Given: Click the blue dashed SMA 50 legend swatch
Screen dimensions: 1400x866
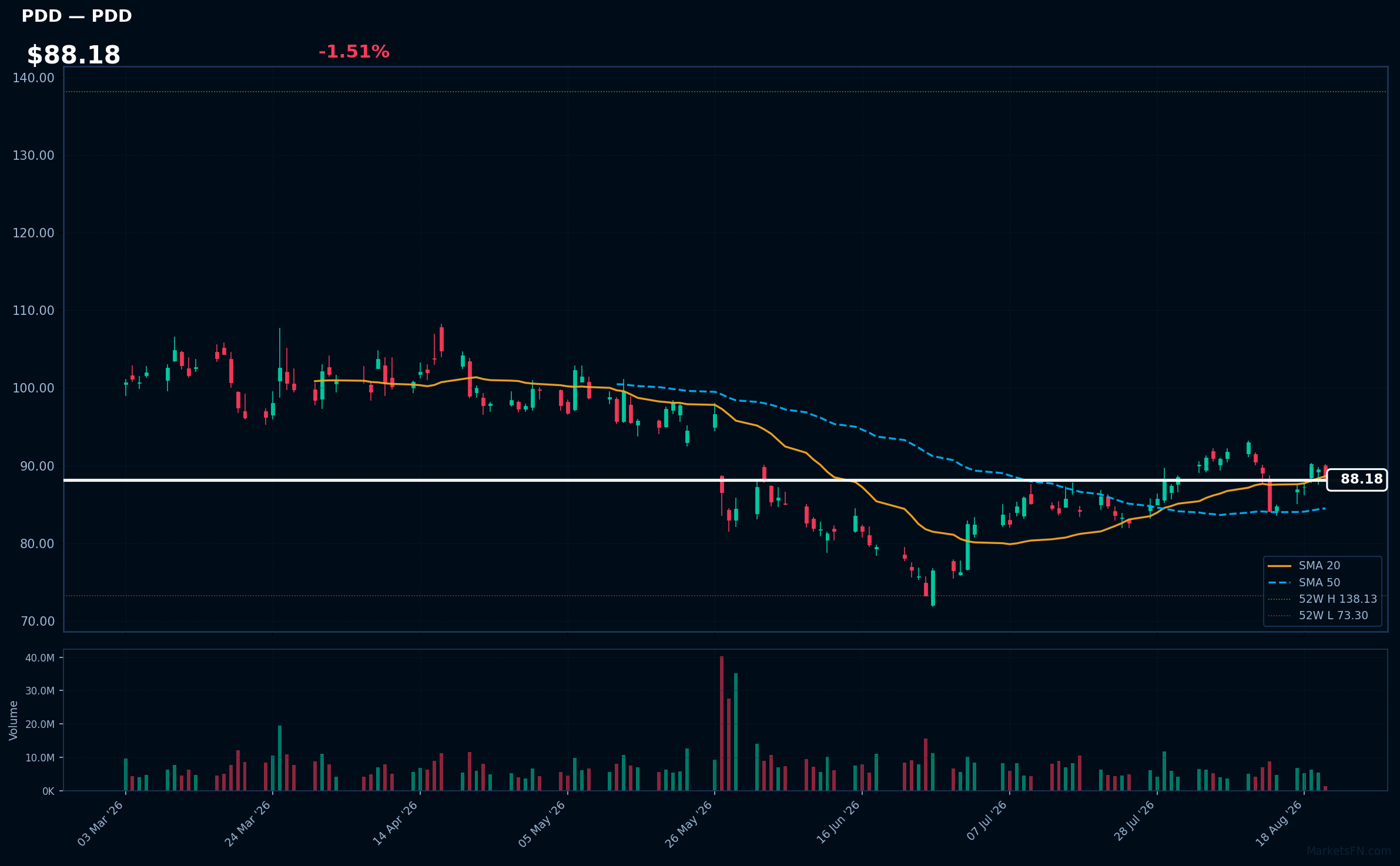Looking at the screenshot, I should coord(1280,582).
